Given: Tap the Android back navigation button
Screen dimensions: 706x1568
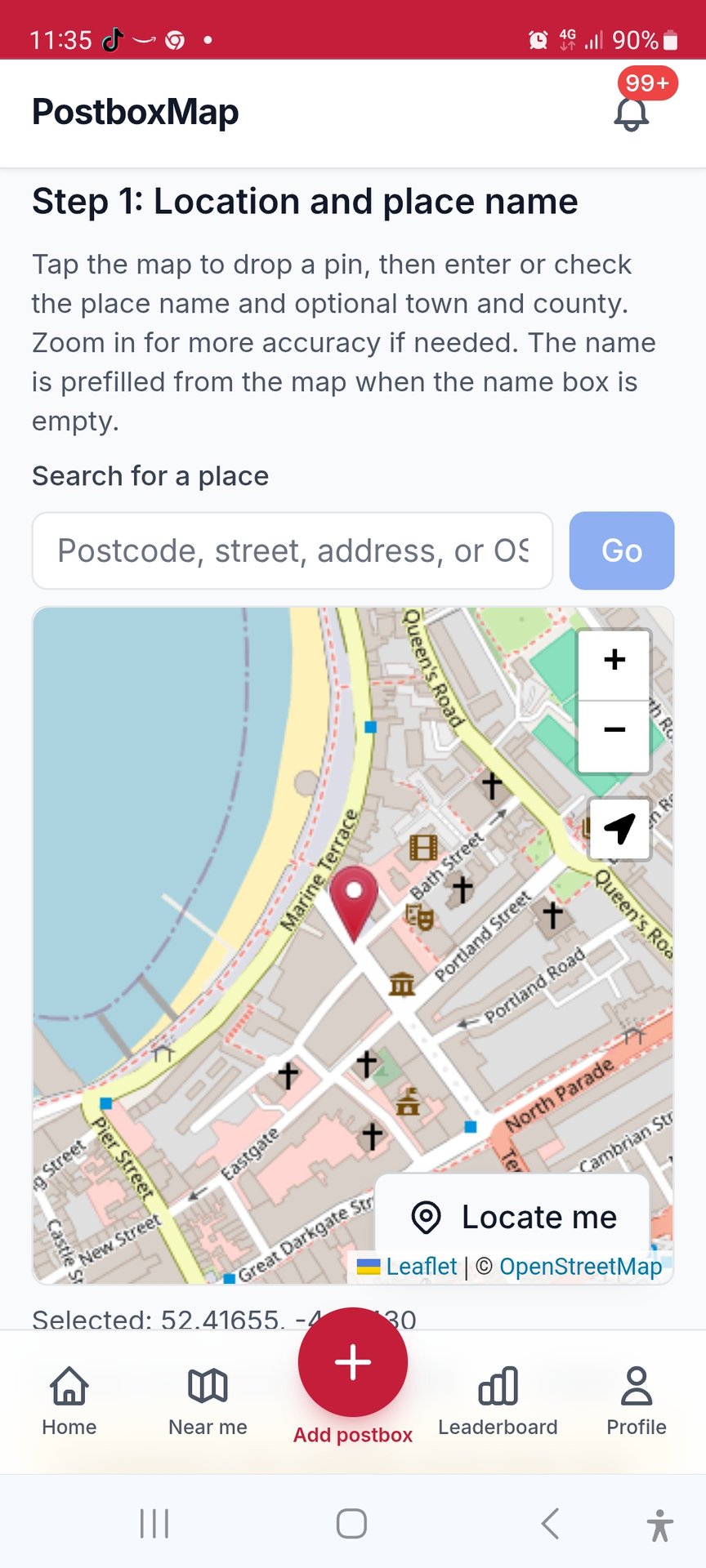Looking at the screenshot, I should tap(551, 1523).
